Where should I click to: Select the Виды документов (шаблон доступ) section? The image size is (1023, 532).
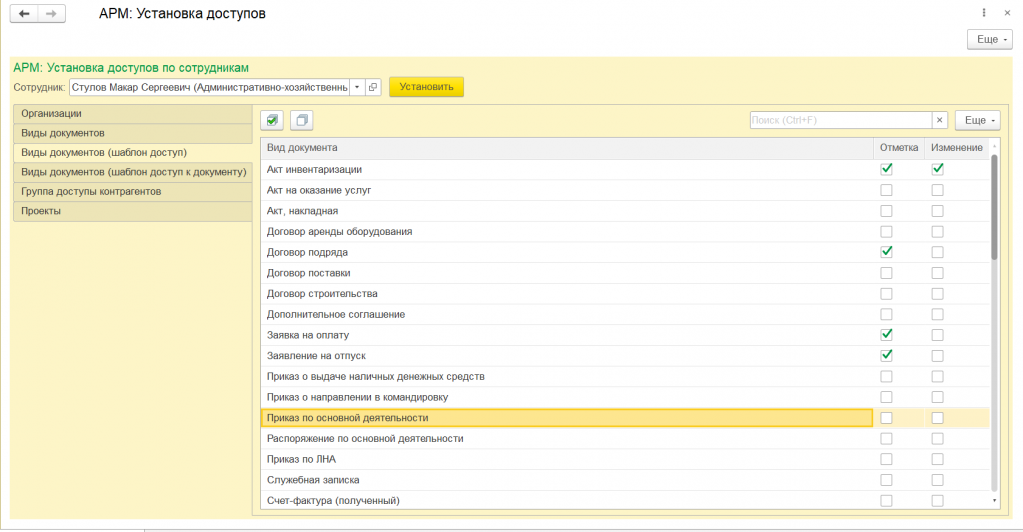pyautogui.click(x=132, y=153)
